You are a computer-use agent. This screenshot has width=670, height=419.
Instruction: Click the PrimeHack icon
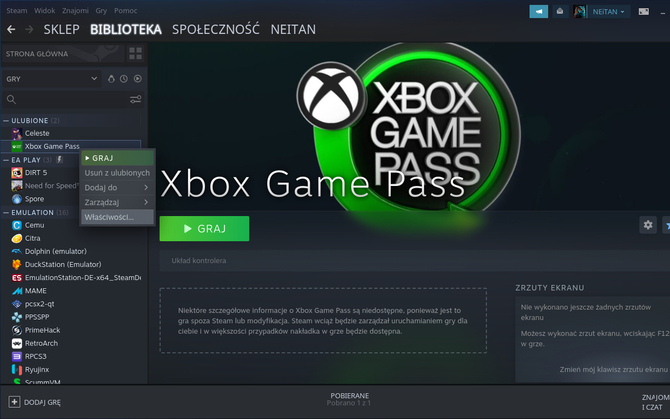click(17, 330)
